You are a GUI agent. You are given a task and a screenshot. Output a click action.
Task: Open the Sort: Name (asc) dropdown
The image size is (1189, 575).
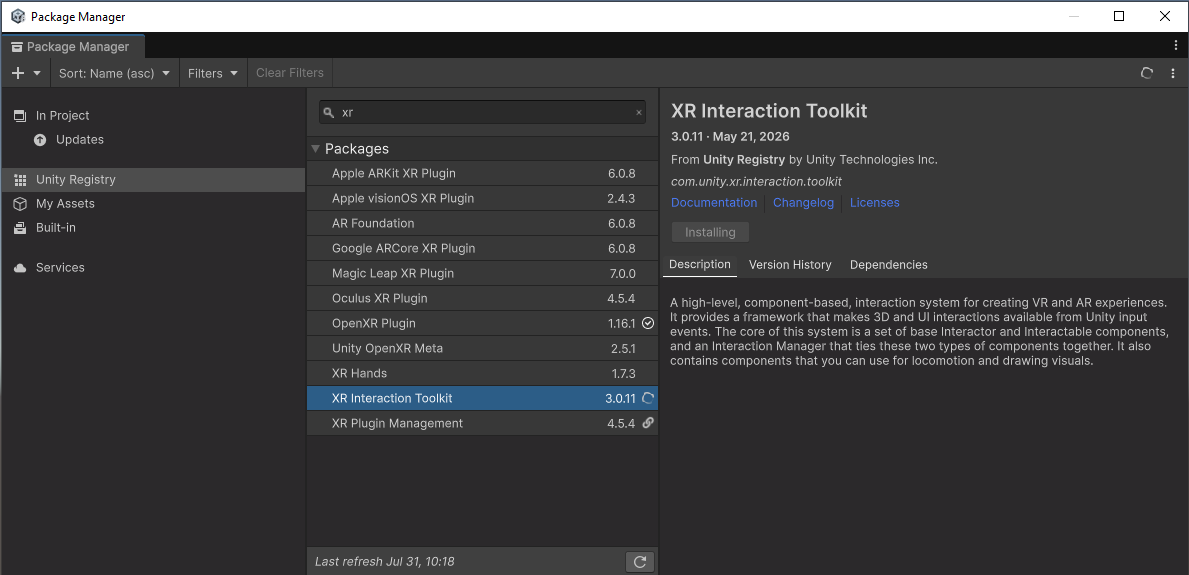[x=115, y=74]
